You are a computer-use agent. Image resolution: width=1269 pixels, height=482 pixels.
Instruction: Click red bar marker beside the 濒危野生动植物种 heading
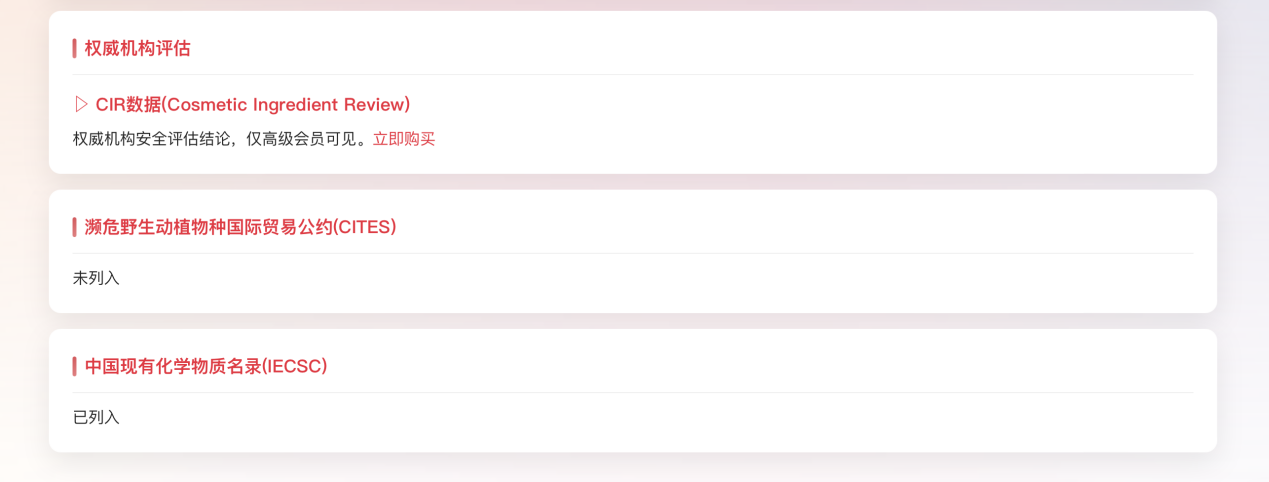[74, 227]
